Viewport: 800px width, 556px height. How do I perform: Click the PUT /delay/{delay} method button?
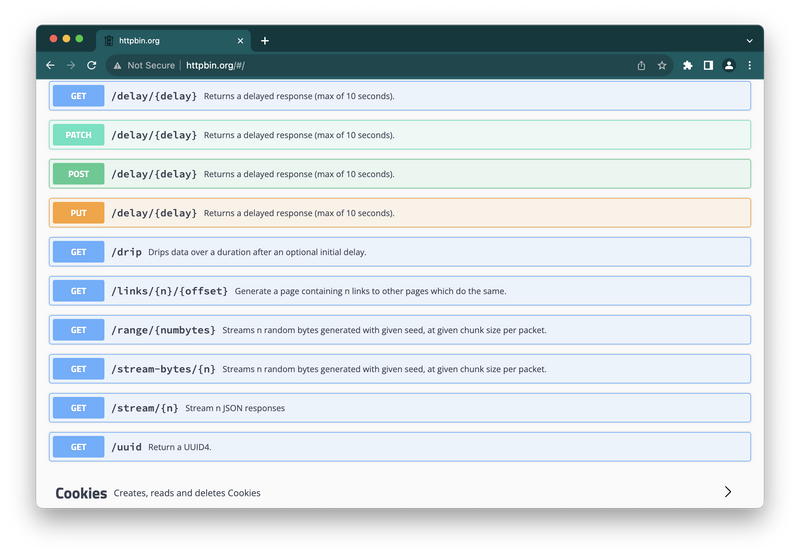78,213
